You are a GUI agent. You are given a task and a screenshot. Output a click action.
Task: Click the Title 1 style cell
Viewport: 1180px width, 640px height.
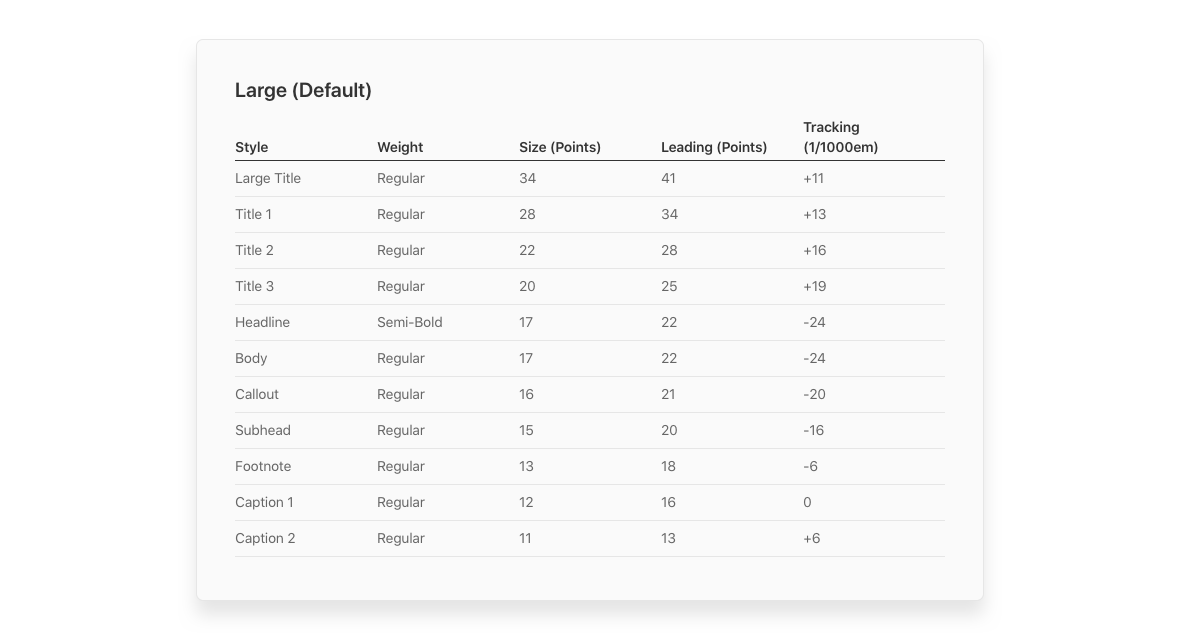(254, 215)
